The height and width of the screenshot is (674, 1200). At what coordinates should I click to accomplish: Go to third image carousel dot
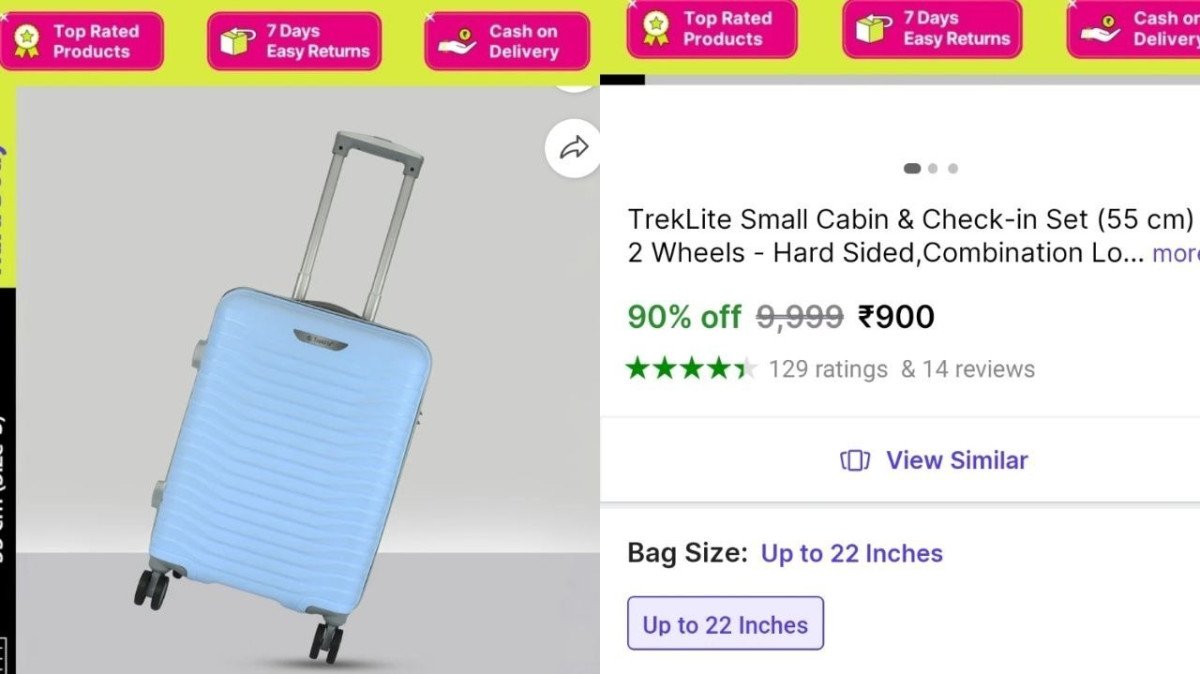click(953, 169)
